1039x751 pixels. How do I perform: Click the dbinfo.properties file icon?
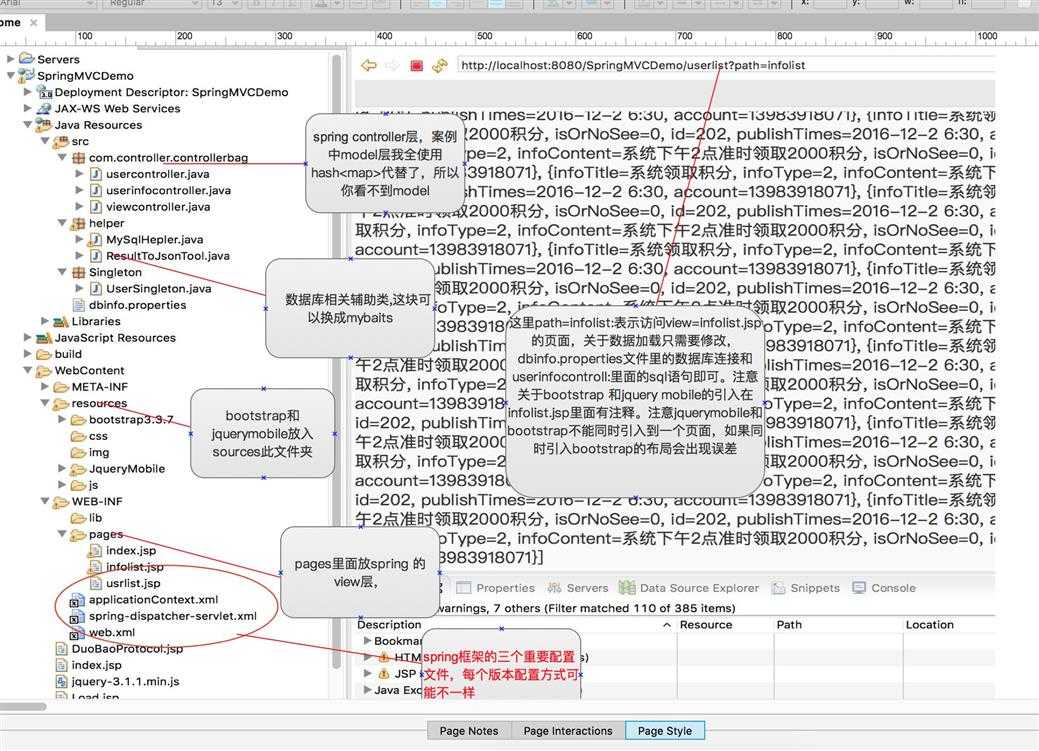[78, 305]
